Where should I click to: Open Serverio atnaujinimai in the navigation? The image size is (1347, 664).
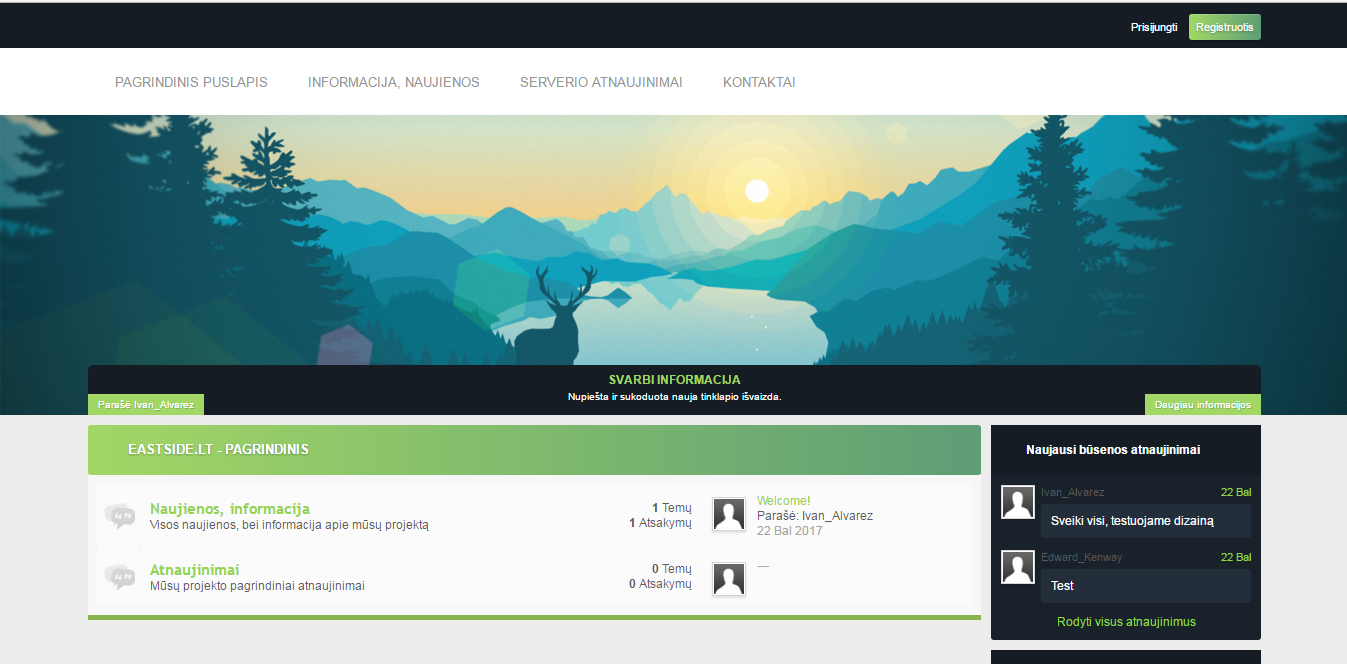tap(601, 82)
